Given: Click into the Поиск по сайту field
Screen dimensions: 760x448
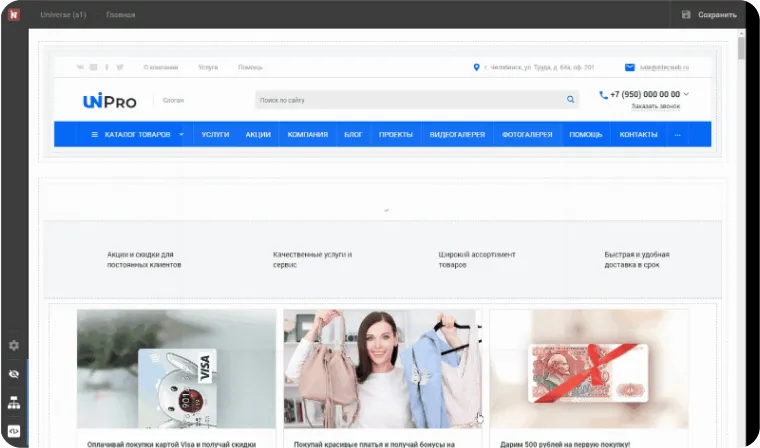Looking at the screenshot, I should click(x=410, y=100).
